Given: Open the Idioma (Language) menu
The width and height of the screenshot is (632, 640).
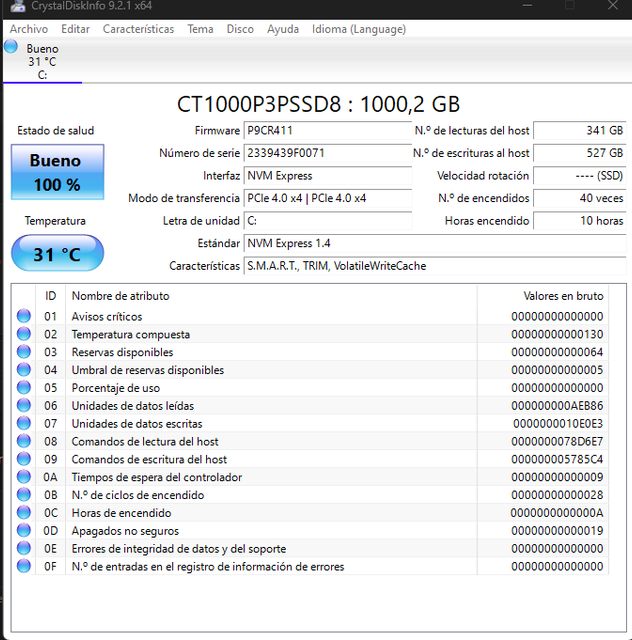Looking at the screenshot, I should [359, 29].
